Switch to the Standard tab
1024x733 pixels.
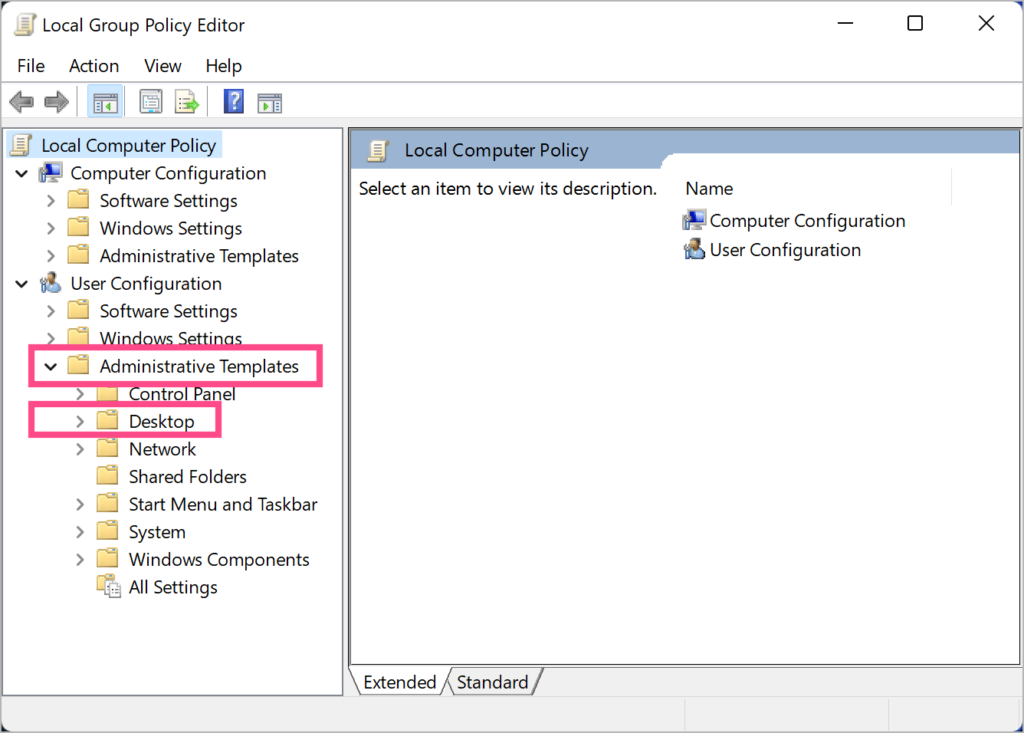coord(492,681)
